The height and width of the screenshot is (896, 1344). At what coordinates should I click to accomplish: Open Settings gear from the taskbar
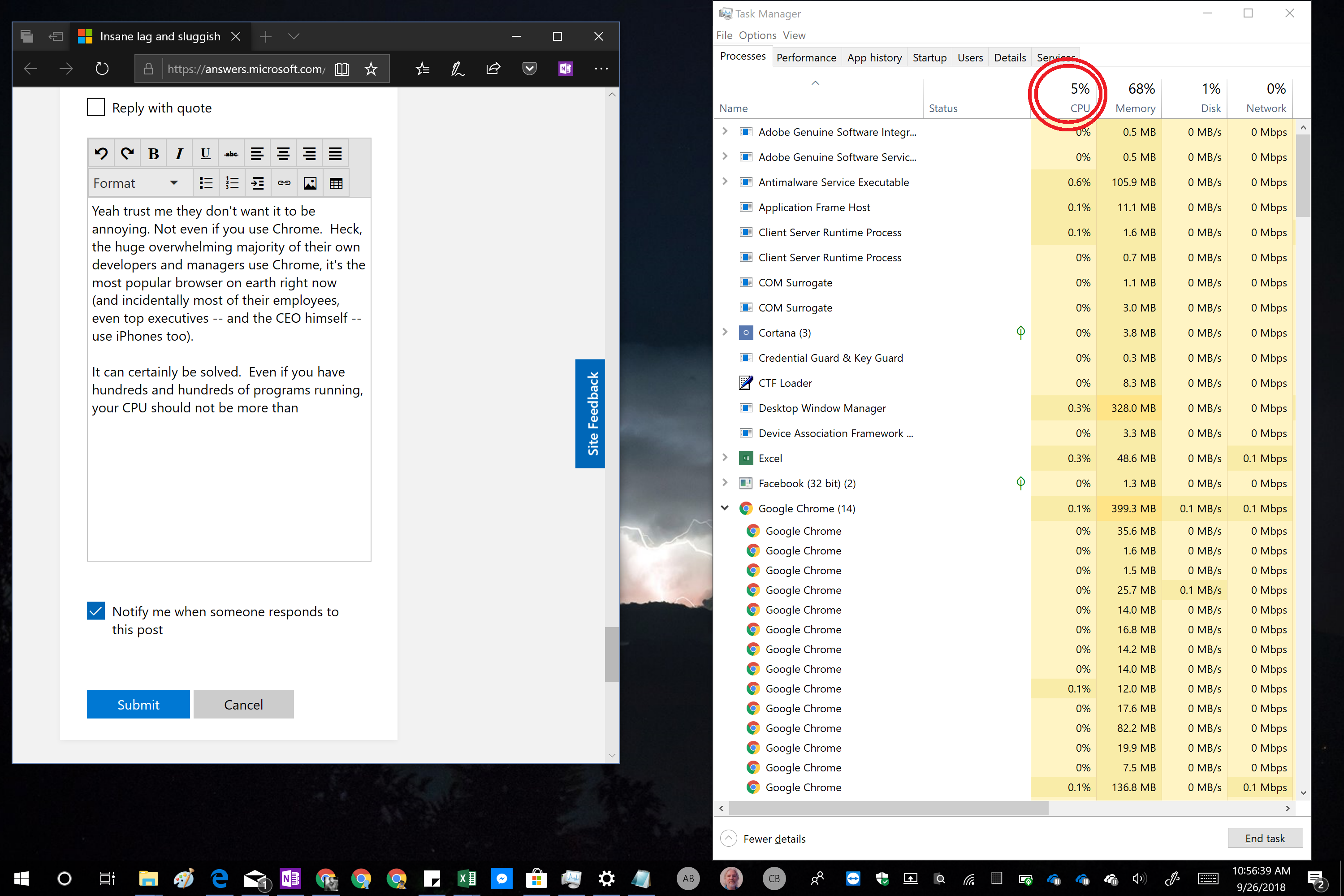tap(606, 878)
